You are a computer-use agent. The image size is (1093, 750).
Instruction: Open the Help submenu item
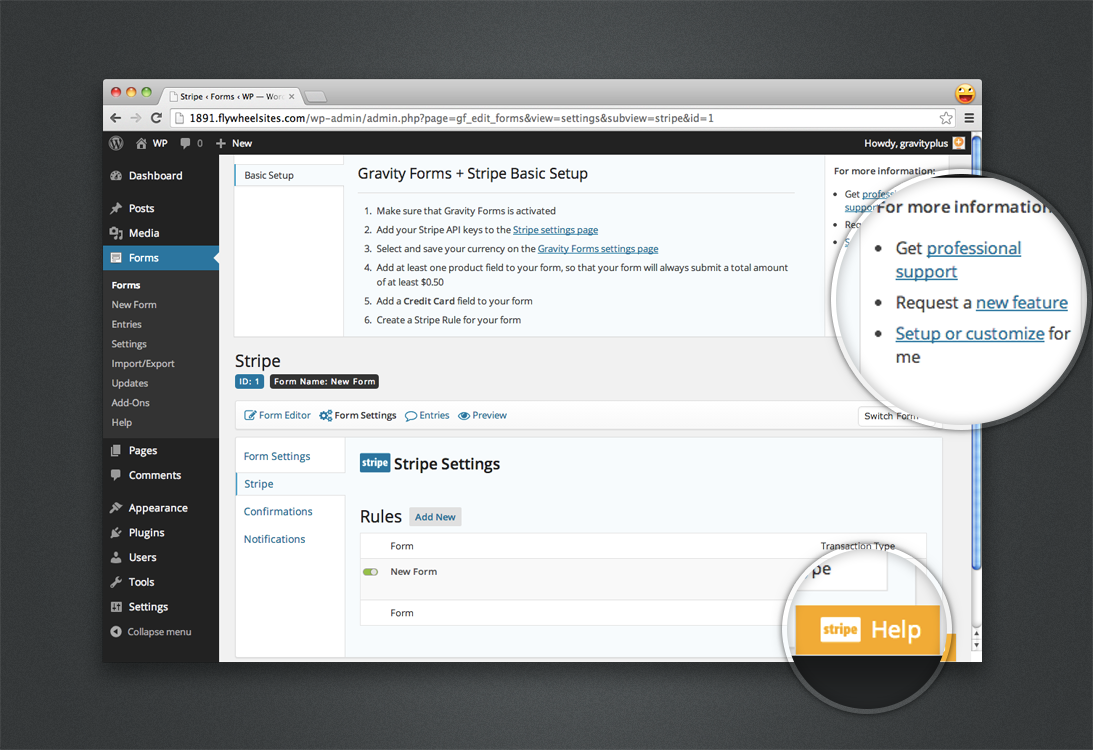click(121, 422)
